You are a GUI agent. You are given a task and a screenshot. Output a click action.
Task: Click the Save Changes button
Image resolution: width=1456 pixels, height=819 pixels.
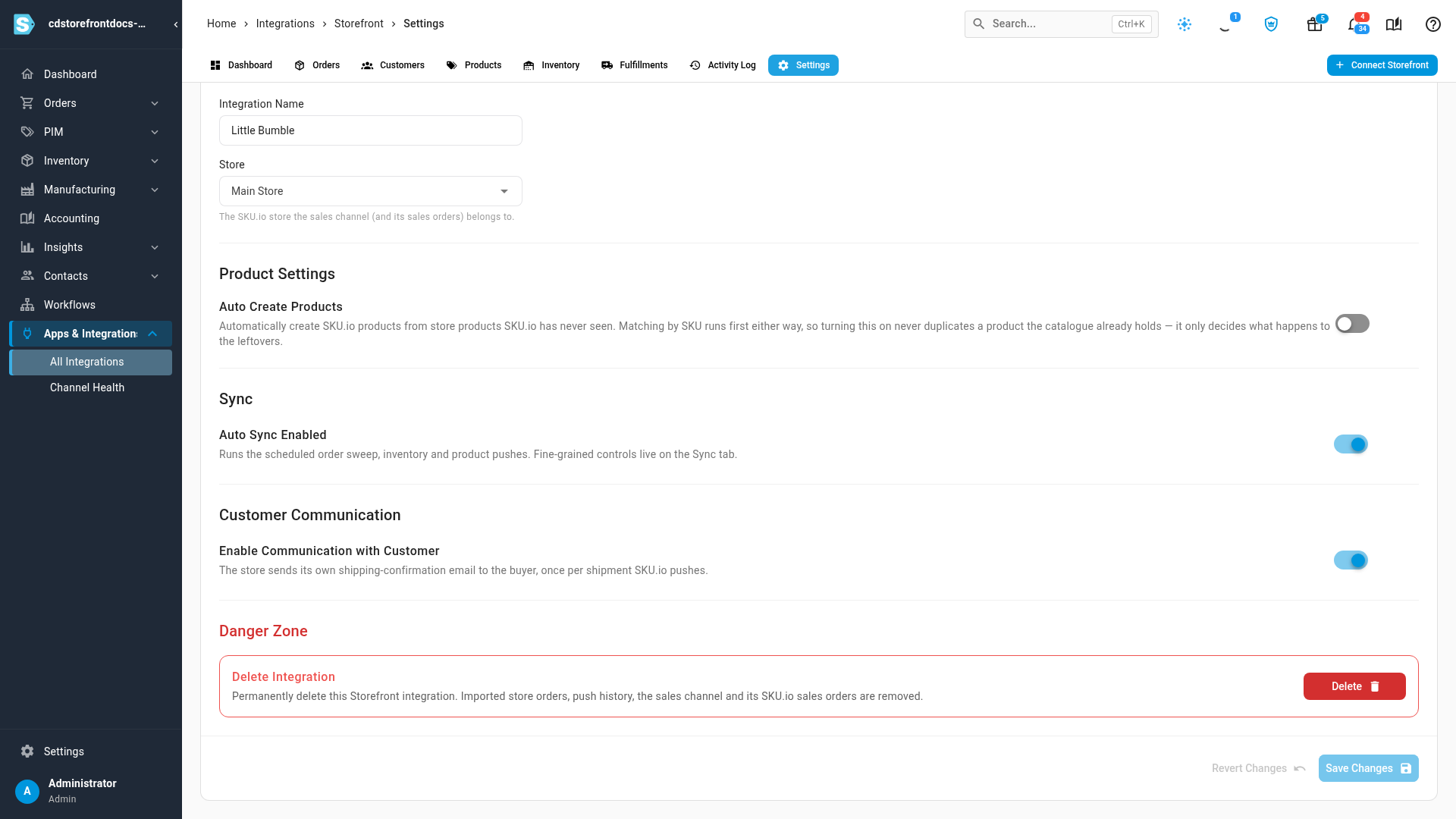tap(1369, 768)
